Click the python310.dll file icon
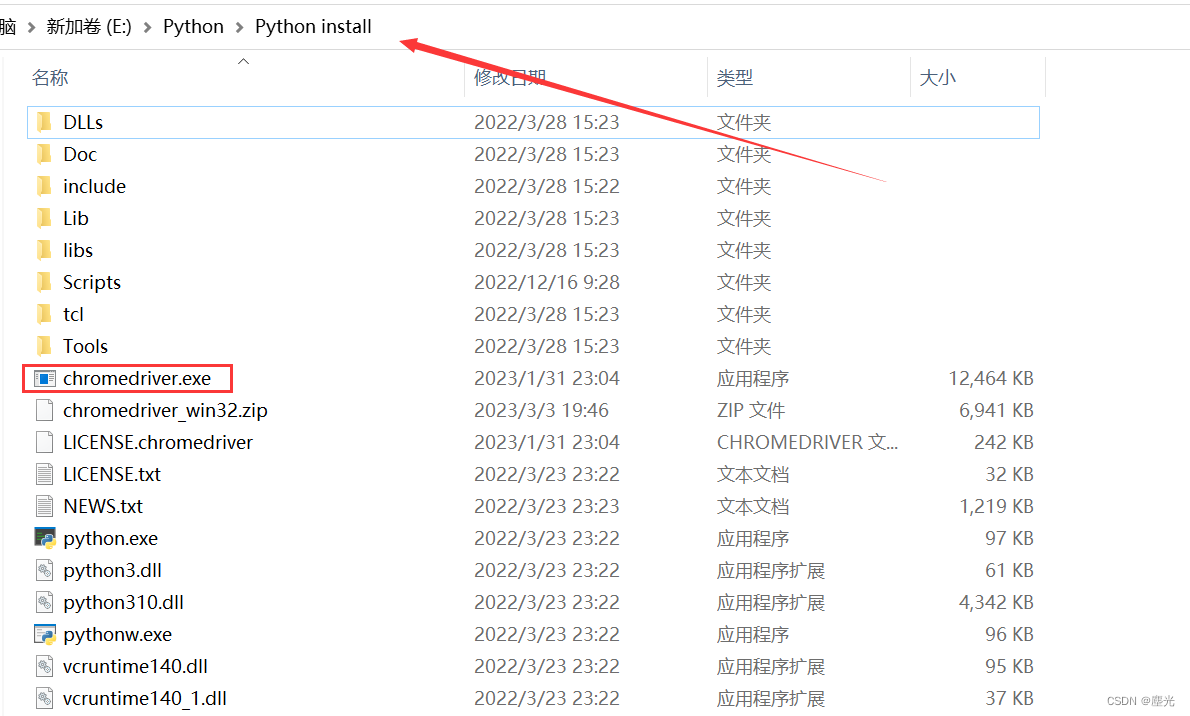Viewport: 1190px width, 716px height. [45, 602]
